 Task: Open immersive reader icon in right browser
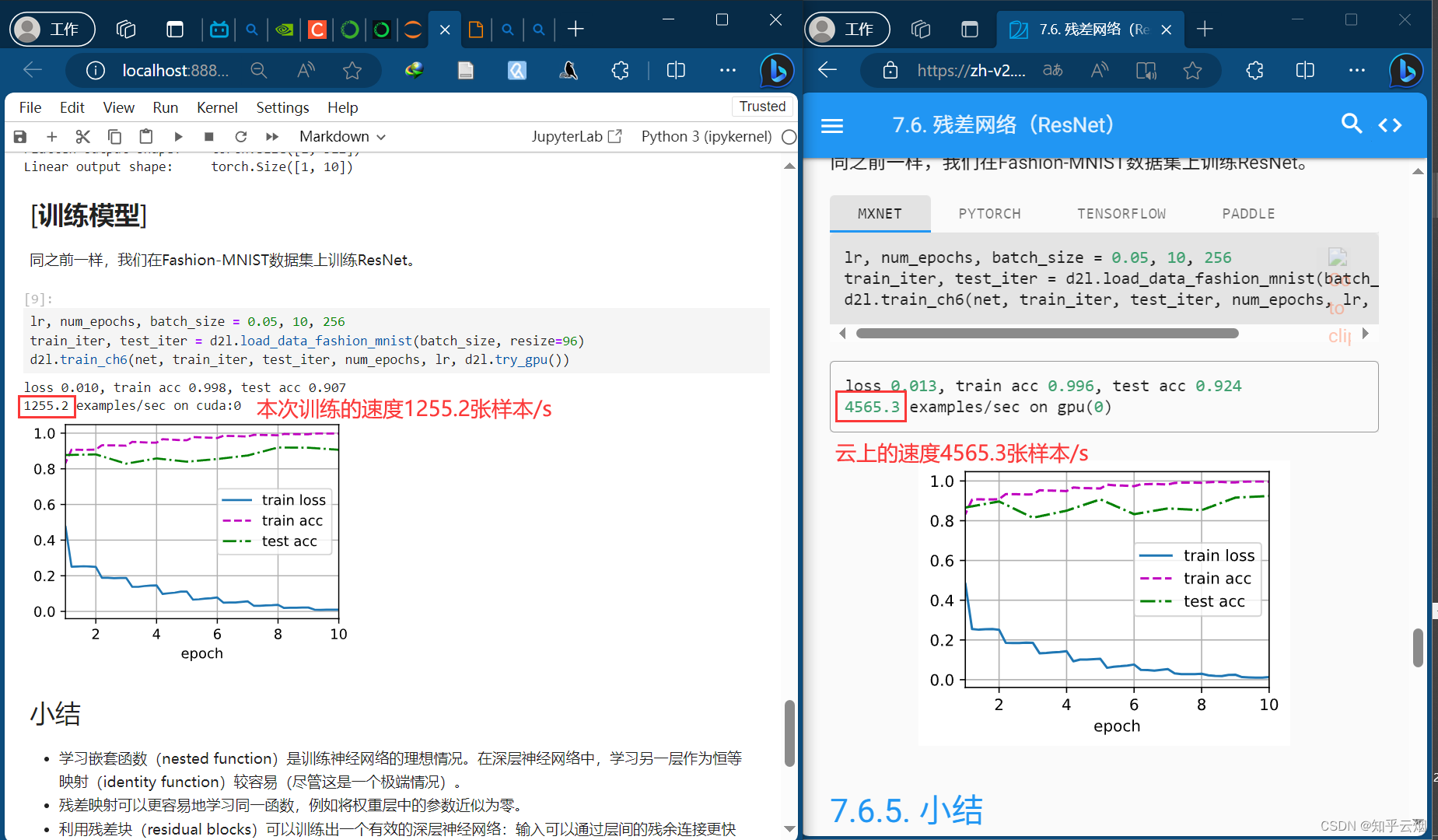[1146, 71]
